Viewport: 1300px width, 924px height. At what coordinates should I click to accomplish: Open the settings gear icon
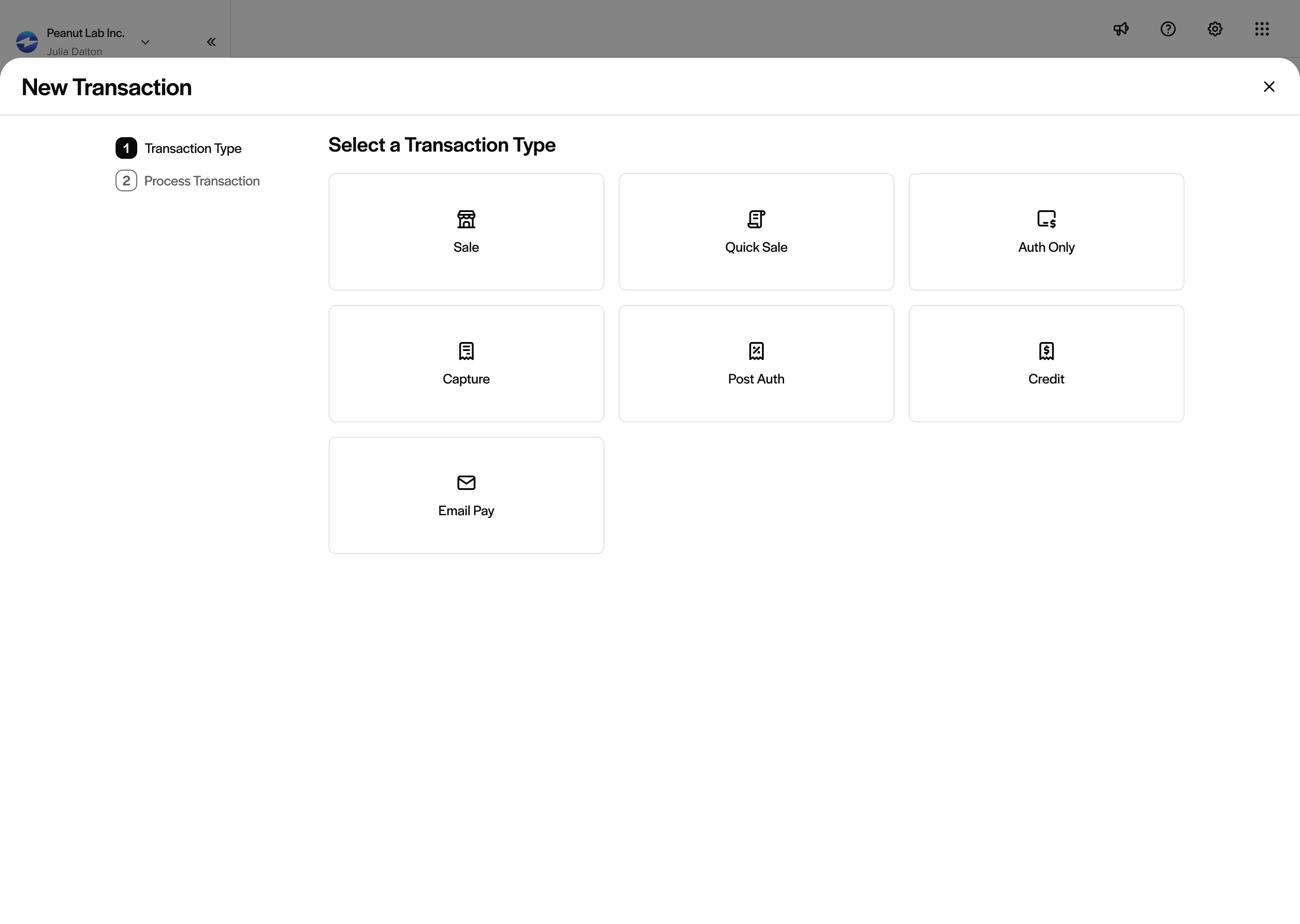(1215, 29)
